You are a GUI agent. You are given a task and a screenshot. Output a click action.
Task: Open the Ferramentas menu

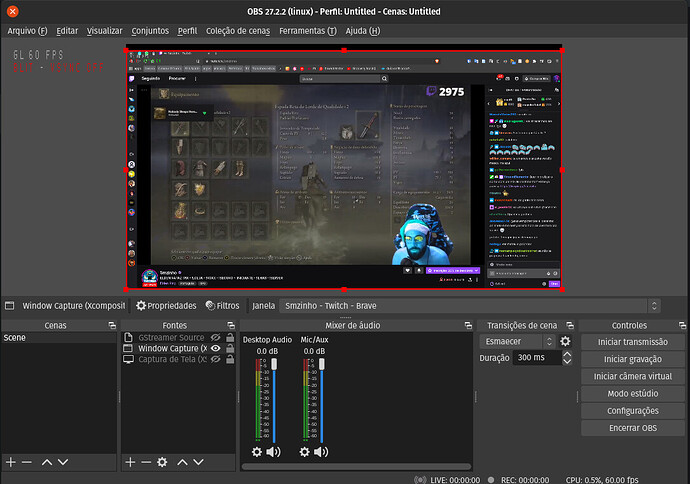(x=307, y=31)
